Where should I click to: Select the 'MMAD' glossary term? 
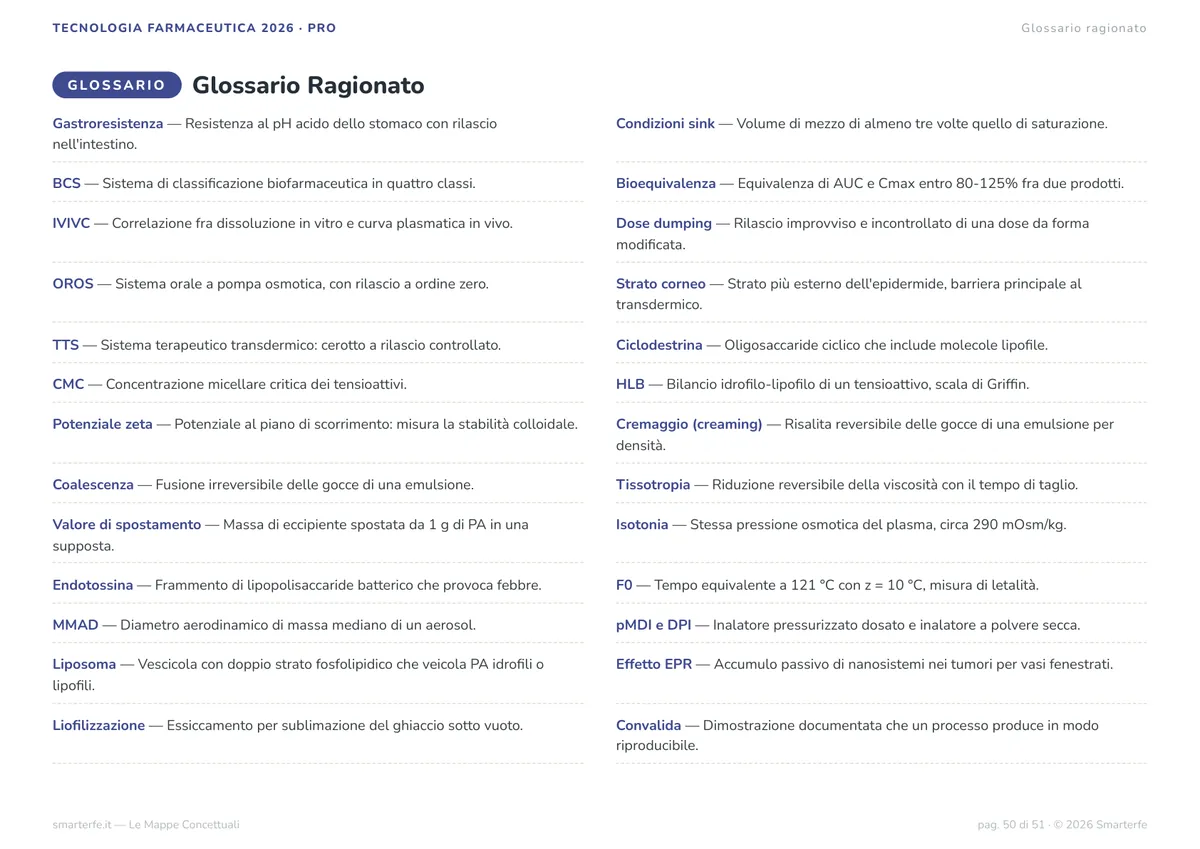click(x=76, y=625)
